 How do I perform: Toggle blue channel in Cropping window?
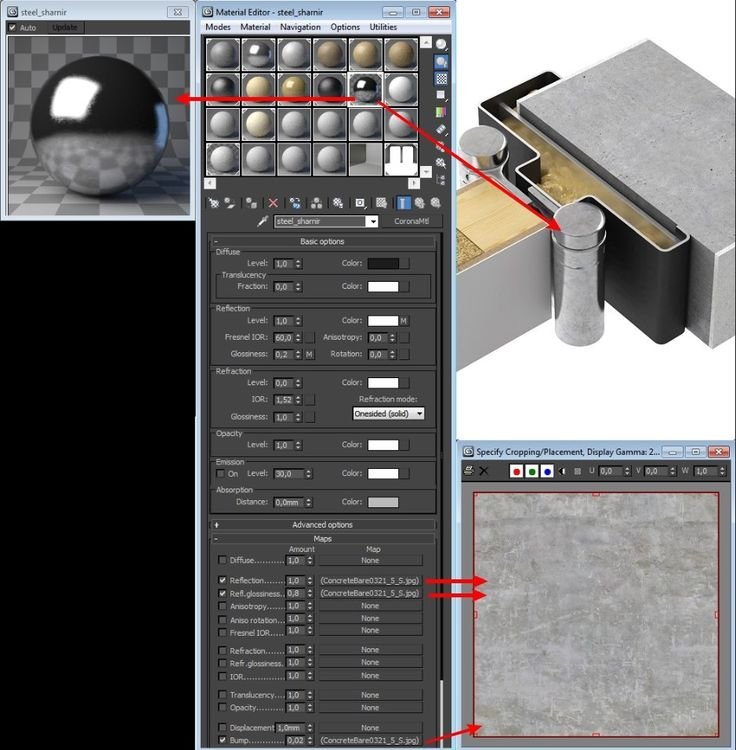tap(547, 472)
